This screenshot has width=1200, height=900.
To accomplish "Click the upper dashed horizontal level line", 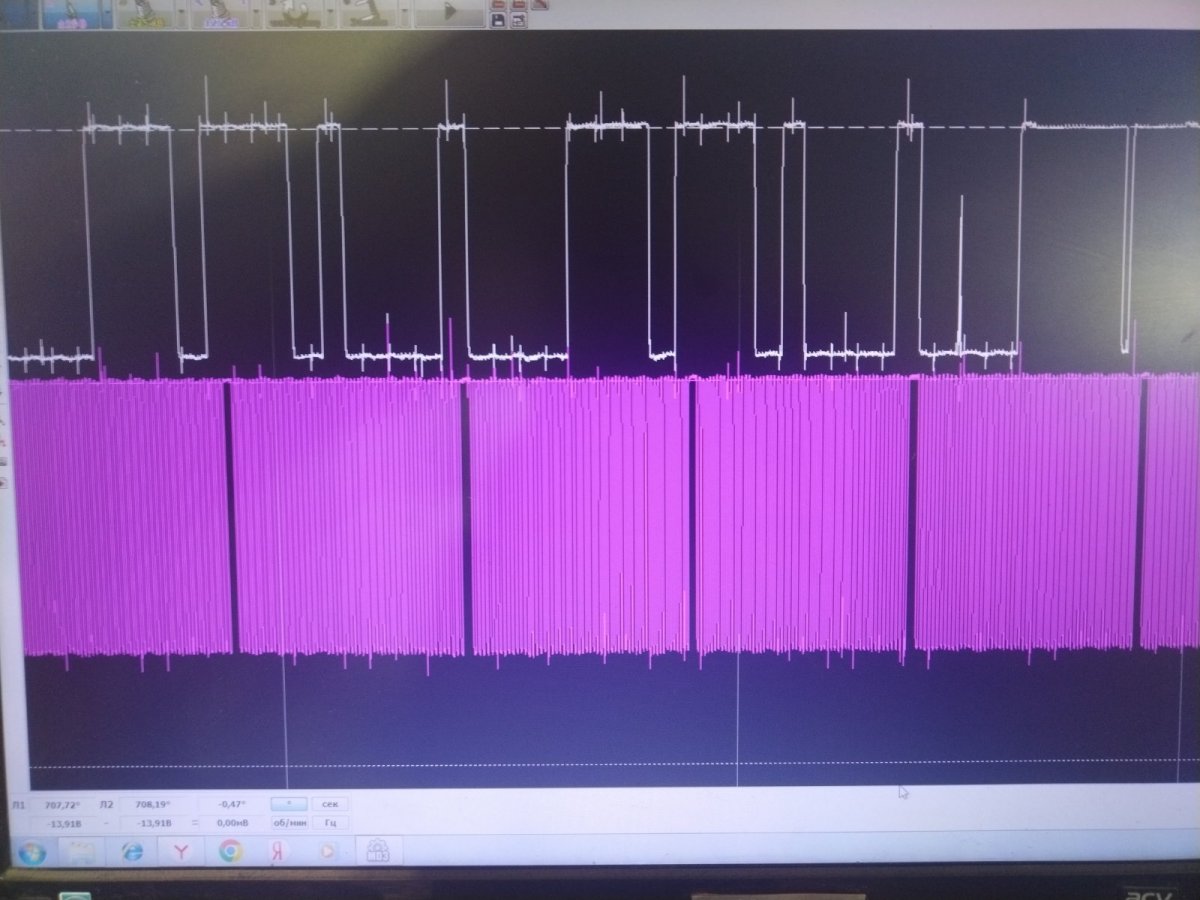I will 600,130.
